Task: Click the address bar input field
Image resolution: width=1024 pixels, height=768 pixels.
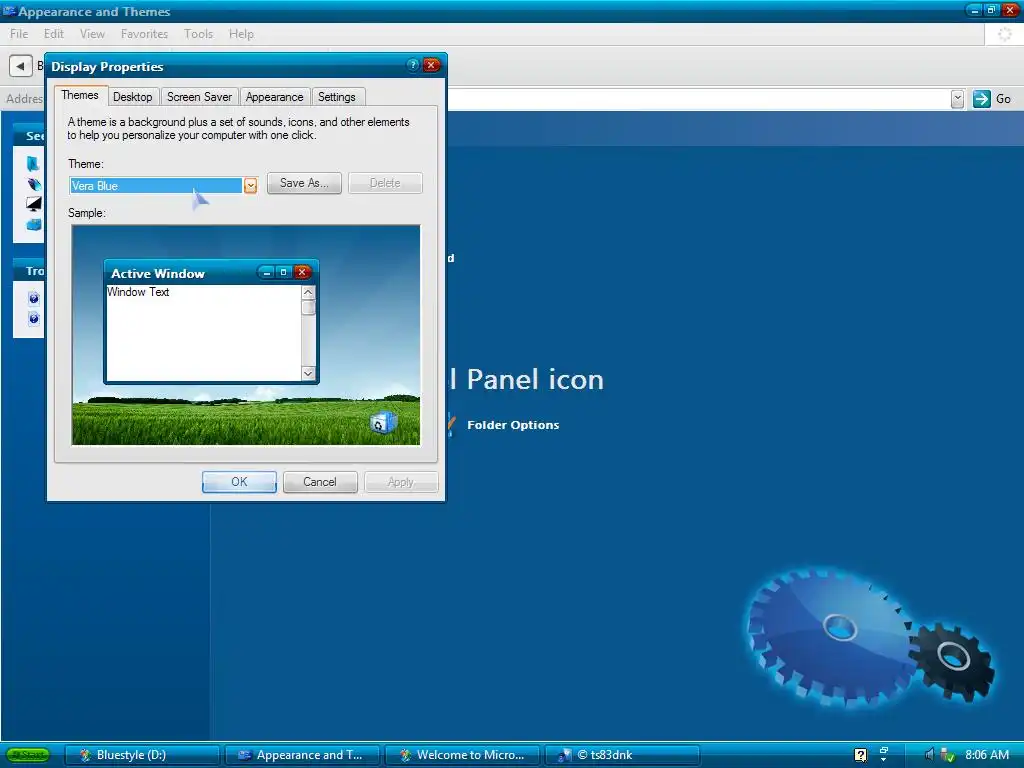Action: [x=699, y=99]
